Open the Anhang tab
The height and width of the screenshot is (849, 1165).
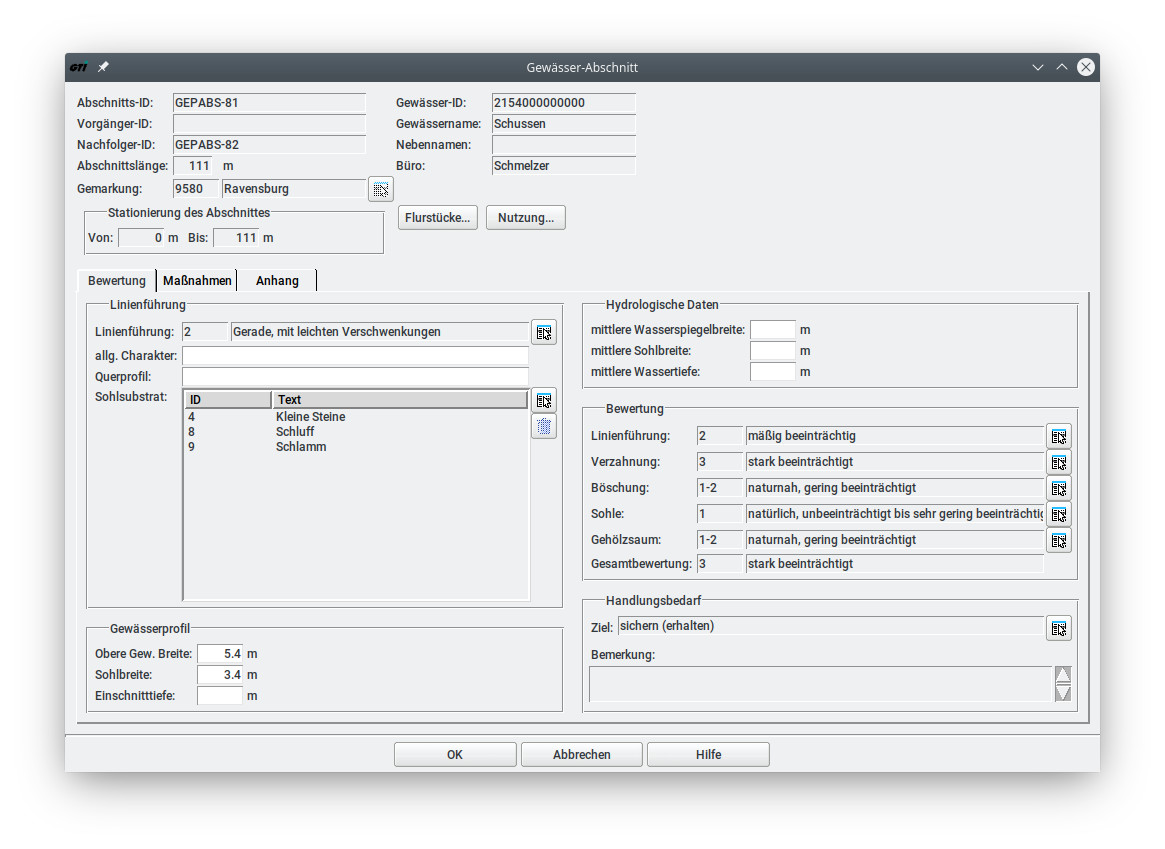(x=277, y=281)
